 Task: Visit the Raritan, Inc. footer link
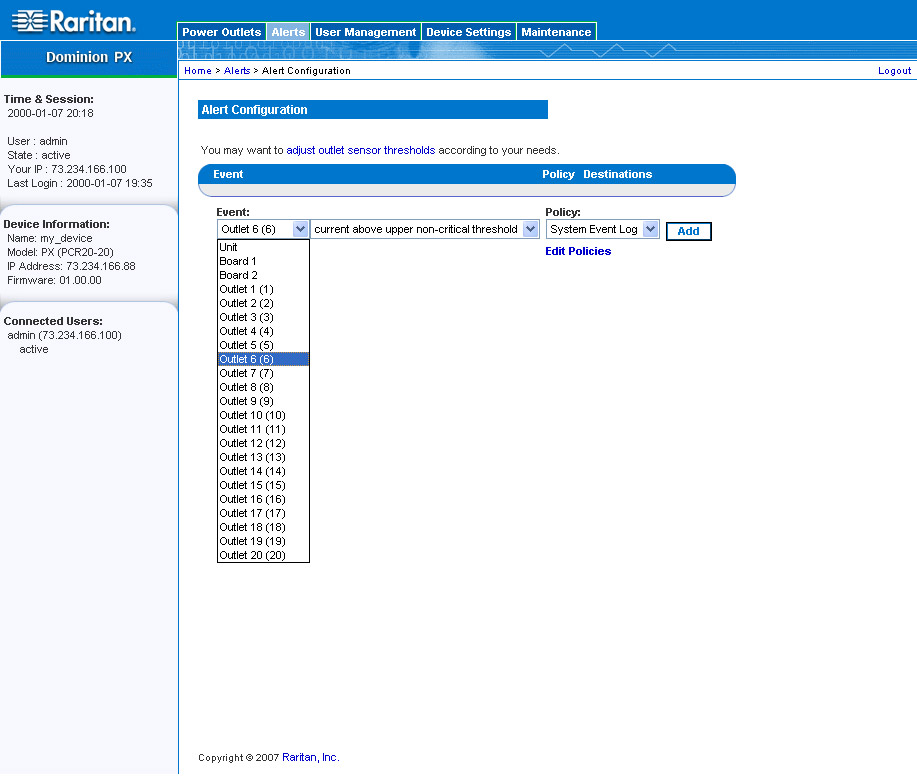(x=310, y=758)
